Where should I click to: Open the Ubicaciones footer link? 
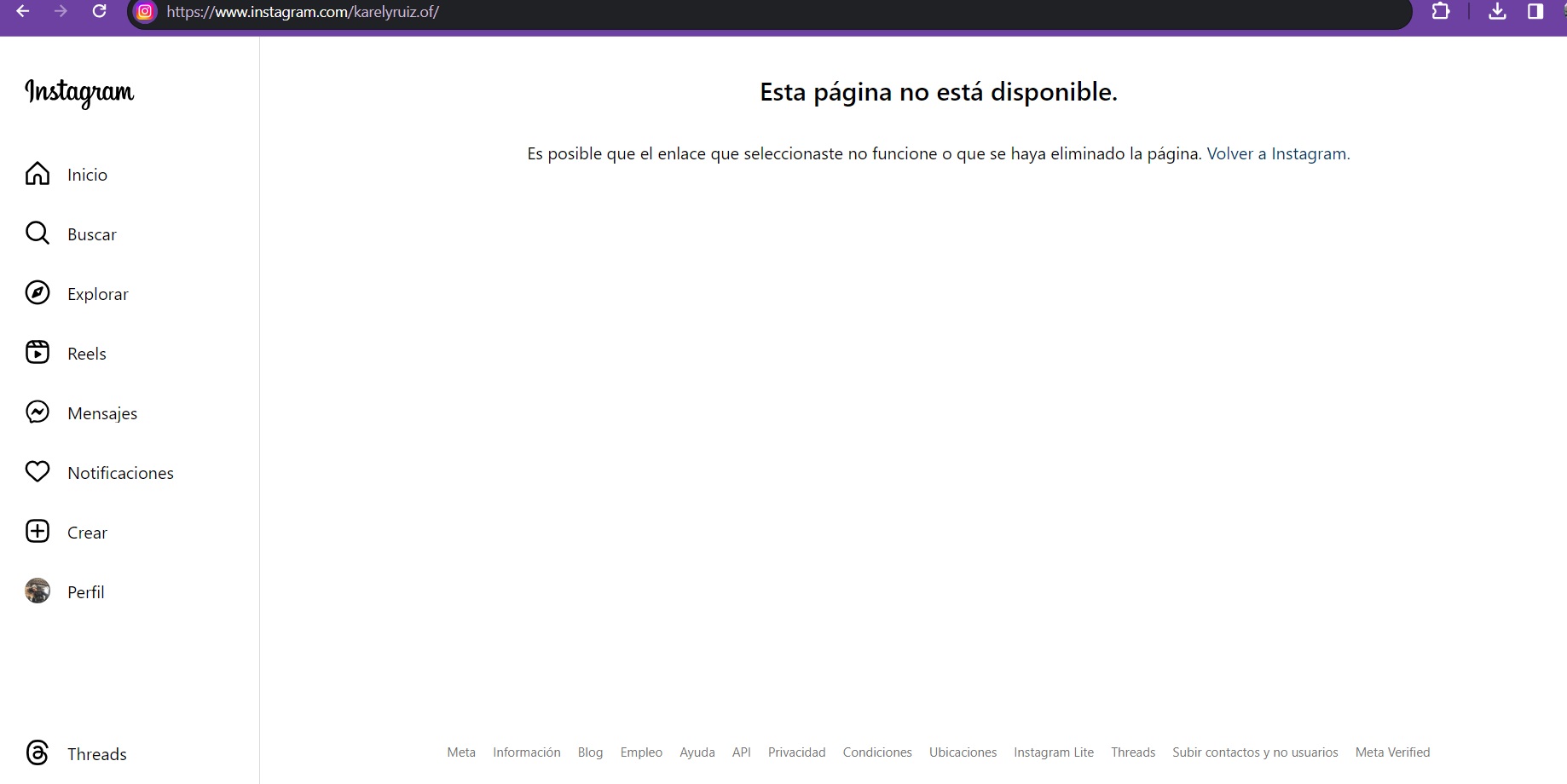click(963, 752)
